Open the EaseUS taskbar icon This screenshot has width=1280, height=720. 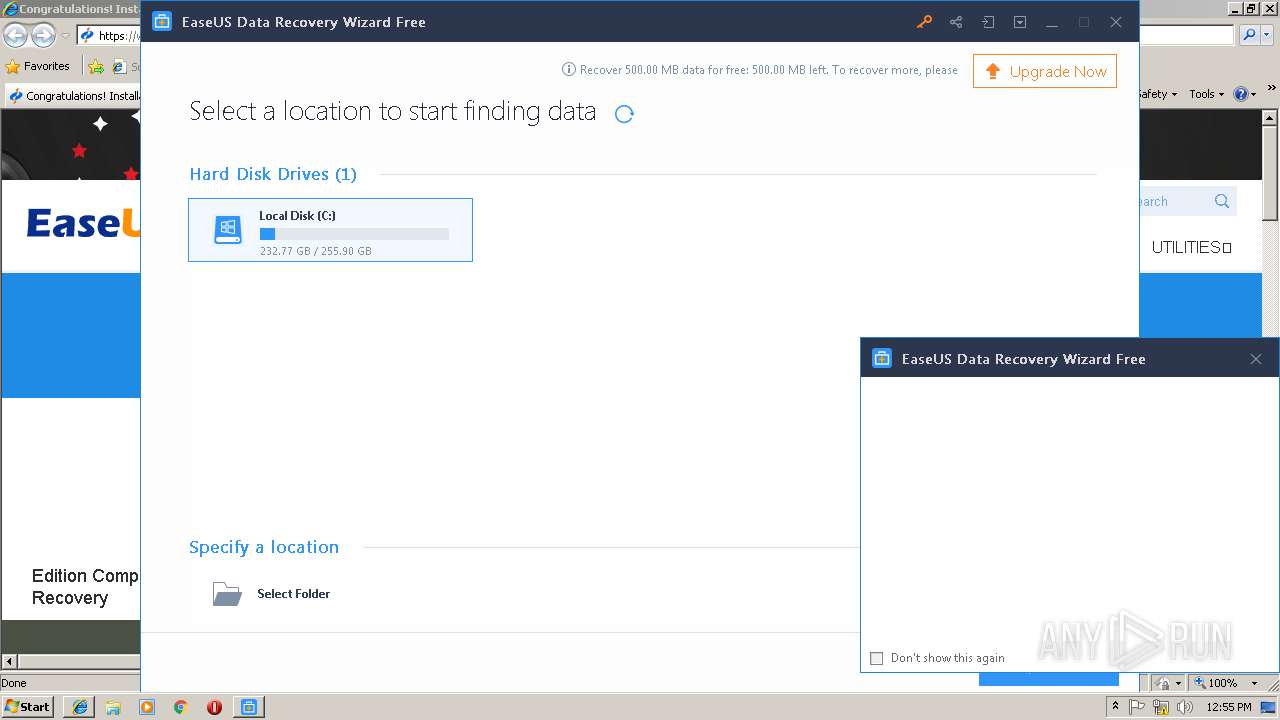[249, 707]
